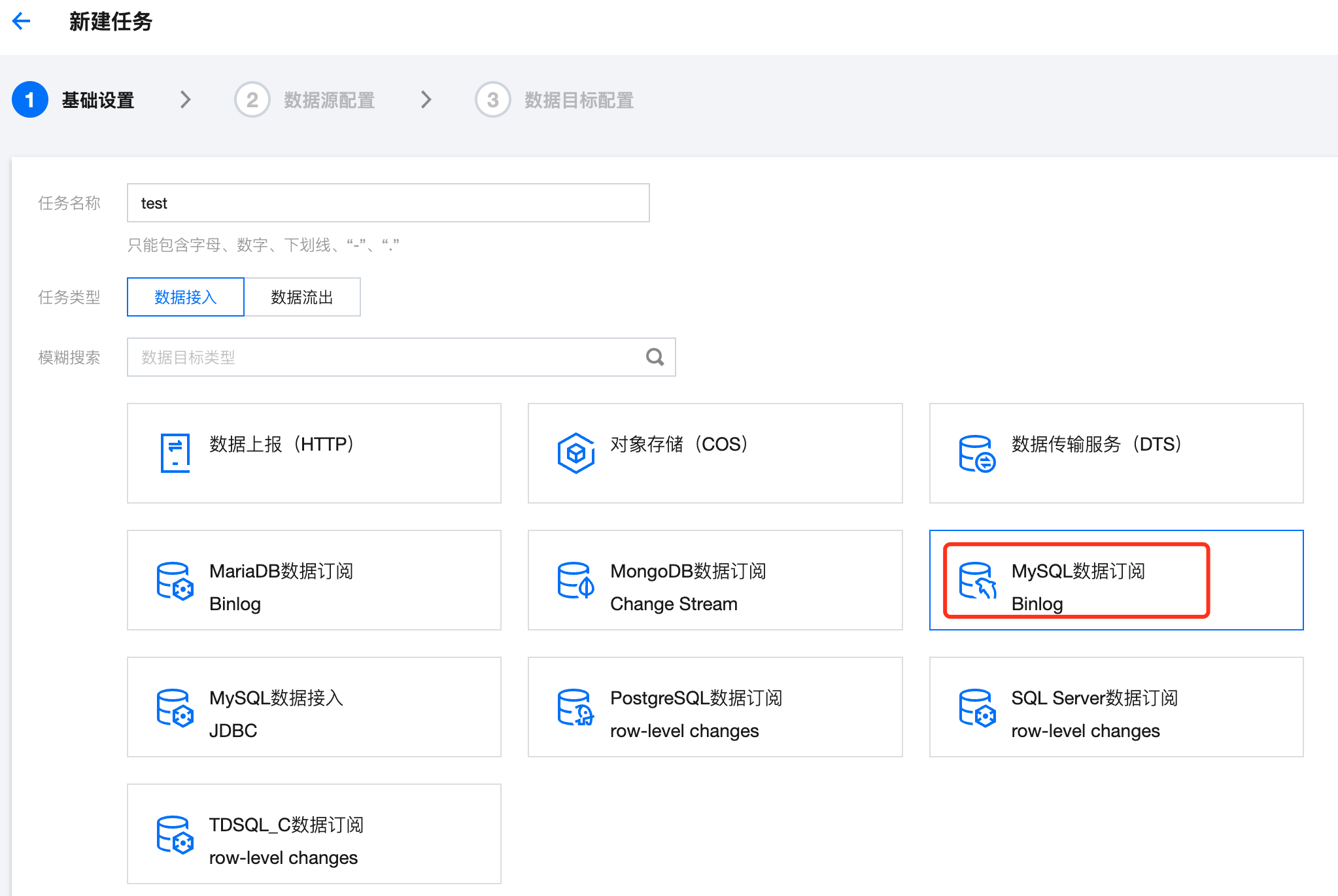
Task: Click the HTTP data report document icon
Action: (x=175, y=453)
